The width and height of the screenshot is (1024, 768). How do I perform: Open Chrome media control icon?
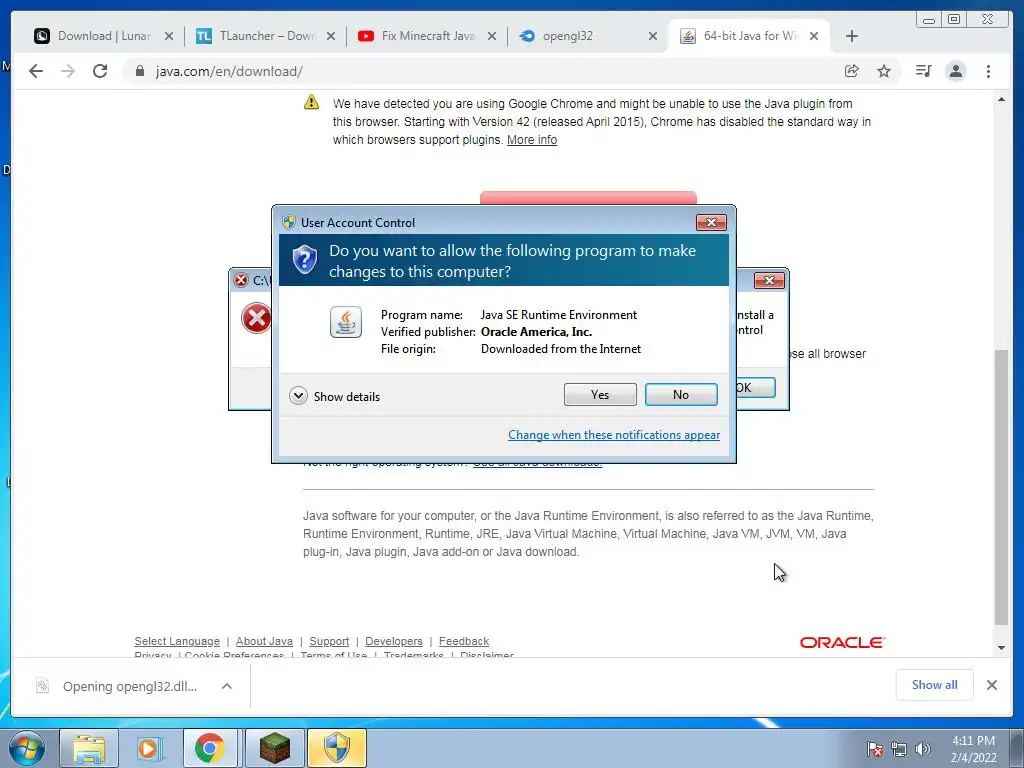[923, 71]
